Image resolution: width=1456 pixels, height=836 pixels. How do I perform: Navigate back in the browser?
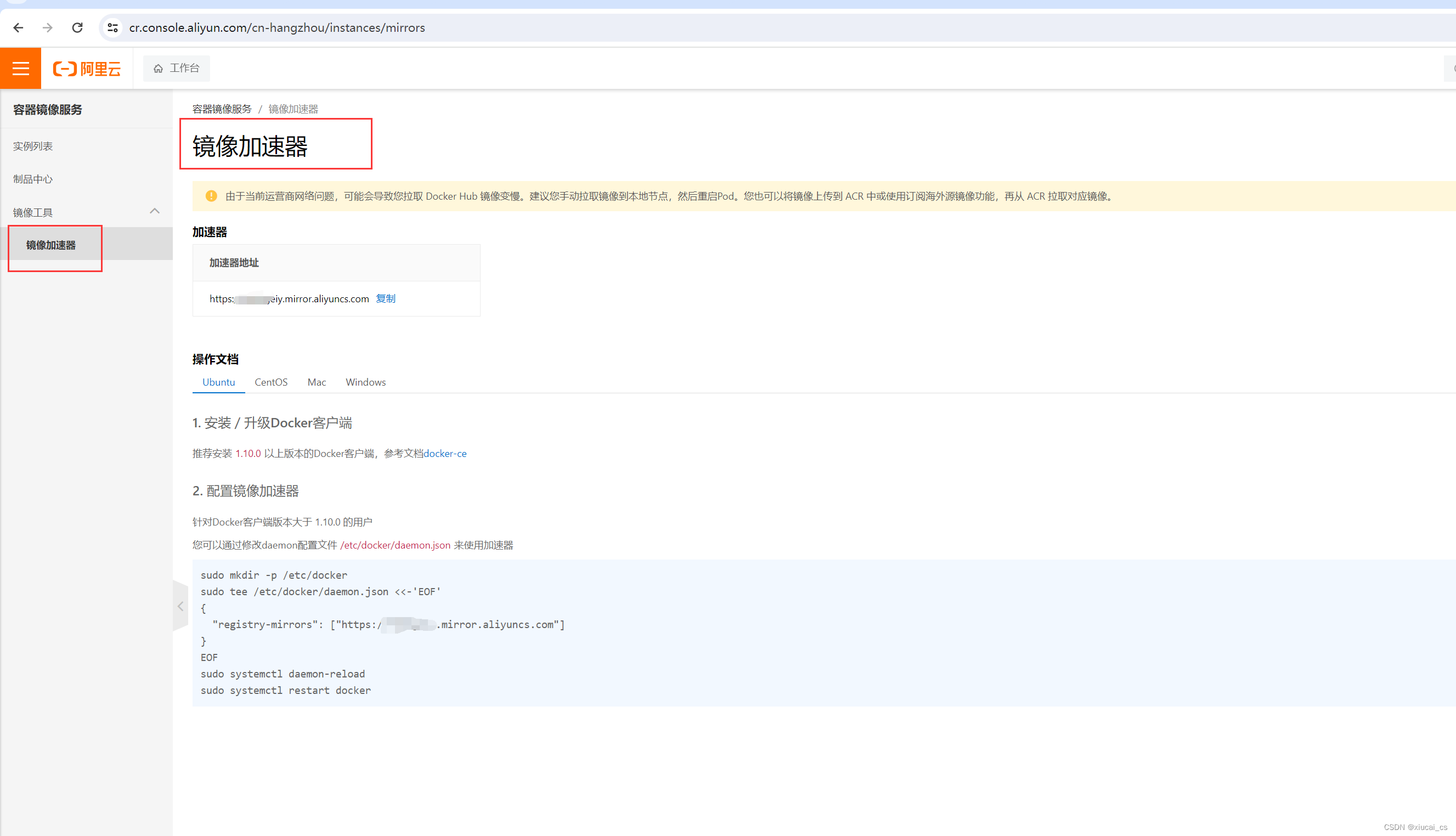[18, 27]
